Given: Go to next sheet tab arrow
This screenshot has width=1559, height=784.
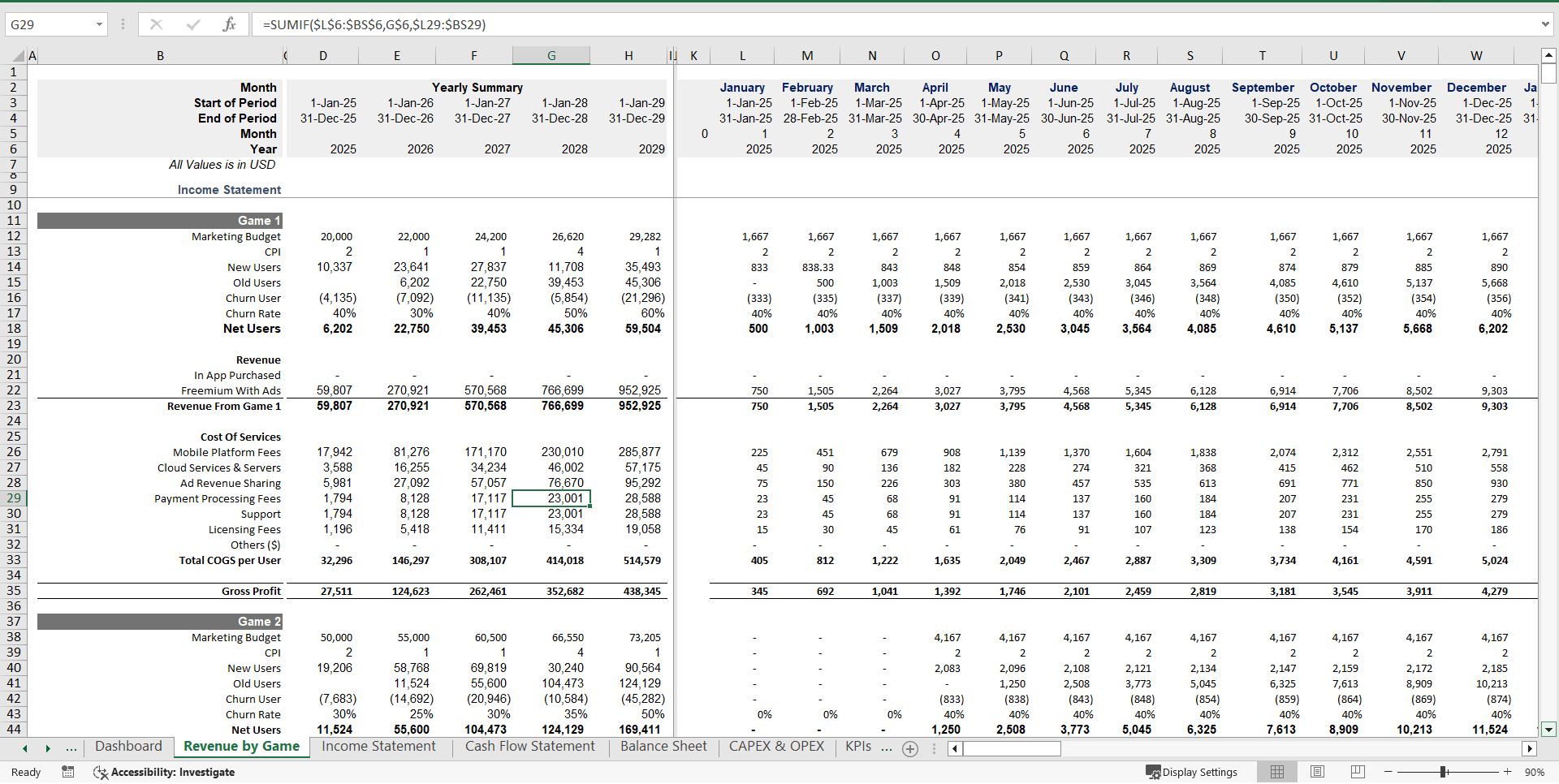Looking at the screenshot, I should (x=48, y=748).
